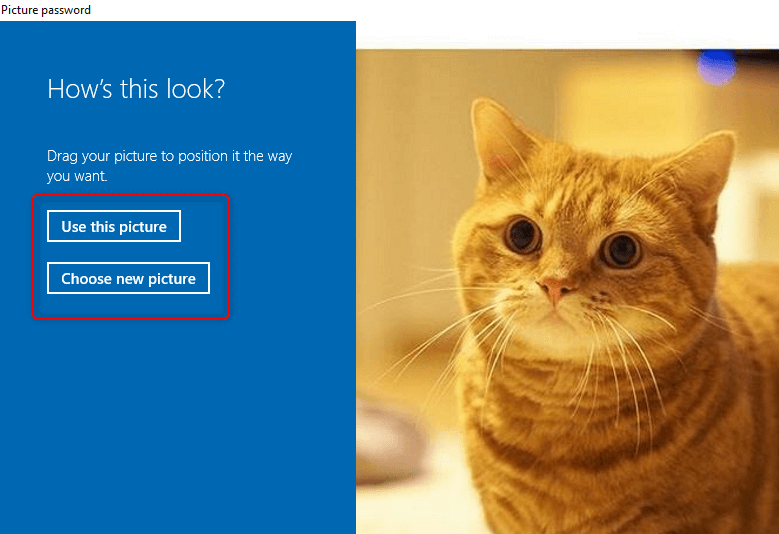Viewport: 779px width, 534px height.
Task: Click the blurred blue circle above the cat
Action: click(716, 65)
